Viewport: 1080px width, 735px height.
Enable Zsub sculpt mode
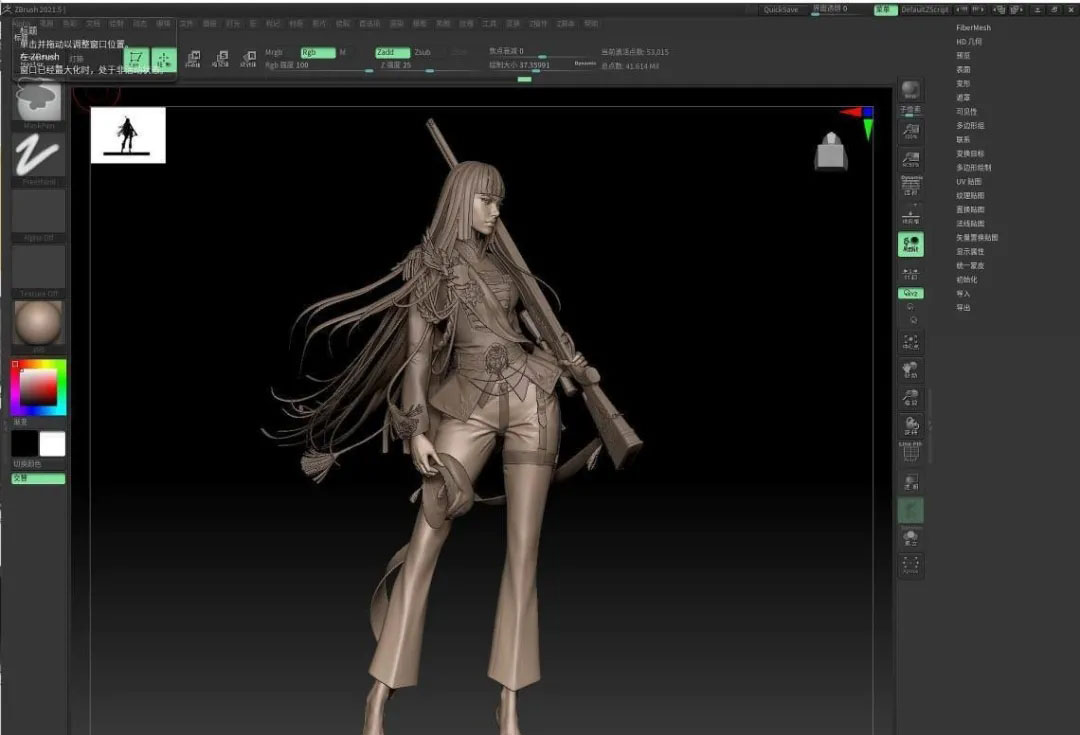422,52
